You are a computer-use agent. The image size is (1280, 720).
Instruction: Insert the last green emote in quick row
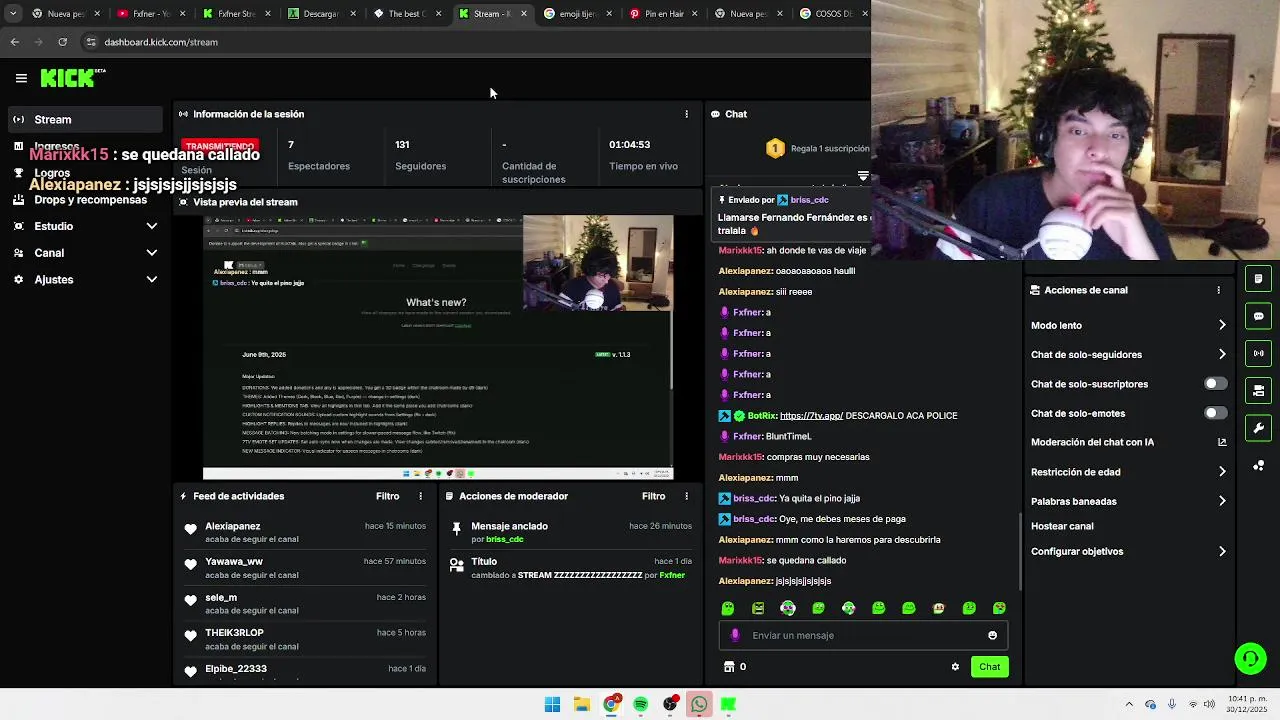(999, 608)
